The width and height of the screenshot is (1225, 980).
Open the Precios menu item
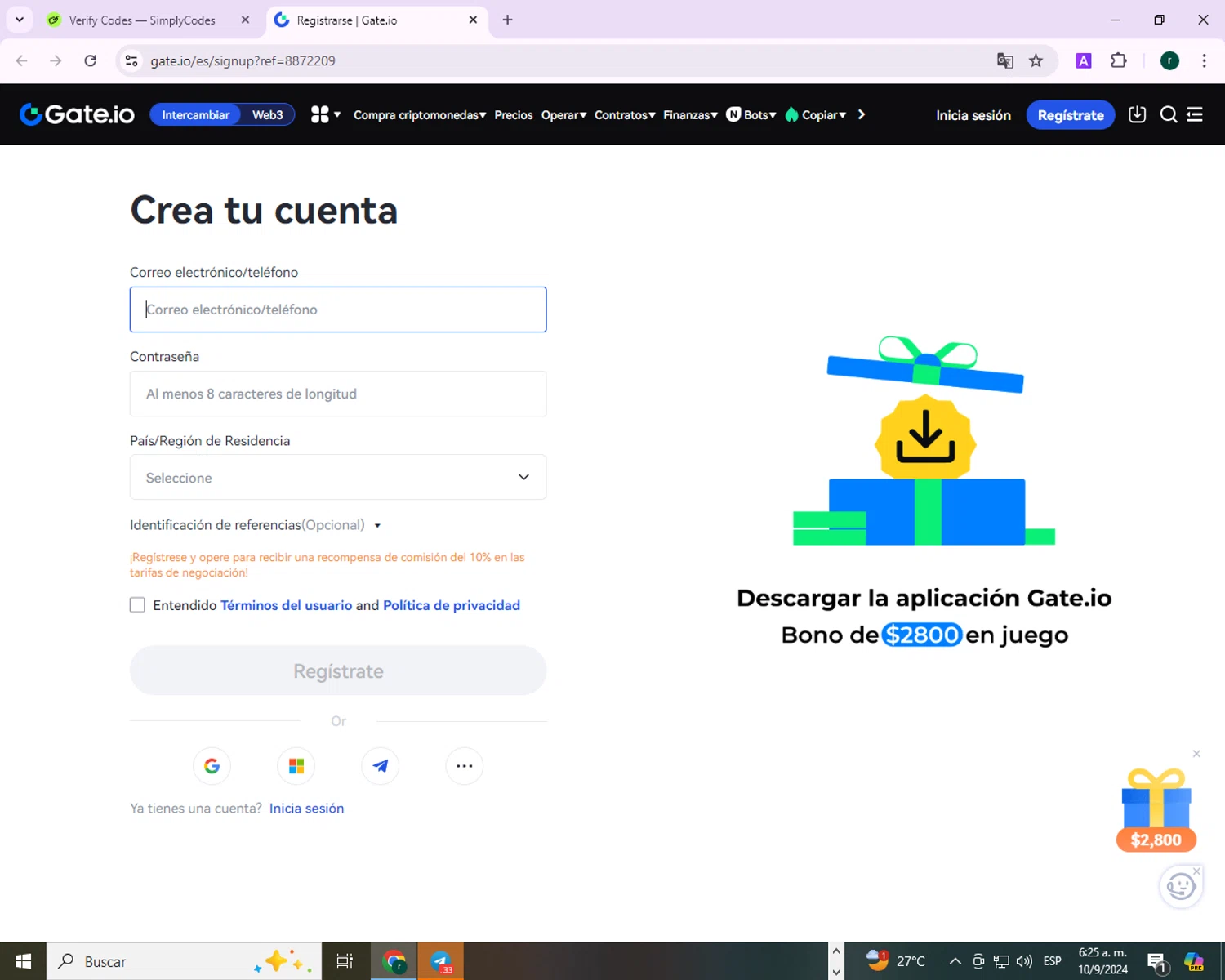point(514,115)
